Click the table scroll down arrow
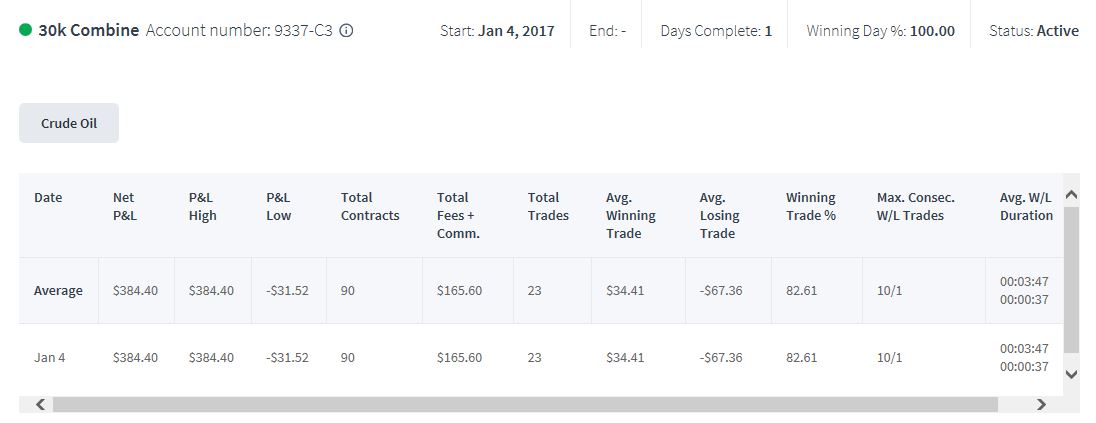Image resolution: width=1096 pixels, height=423 pixels. 1071,375
